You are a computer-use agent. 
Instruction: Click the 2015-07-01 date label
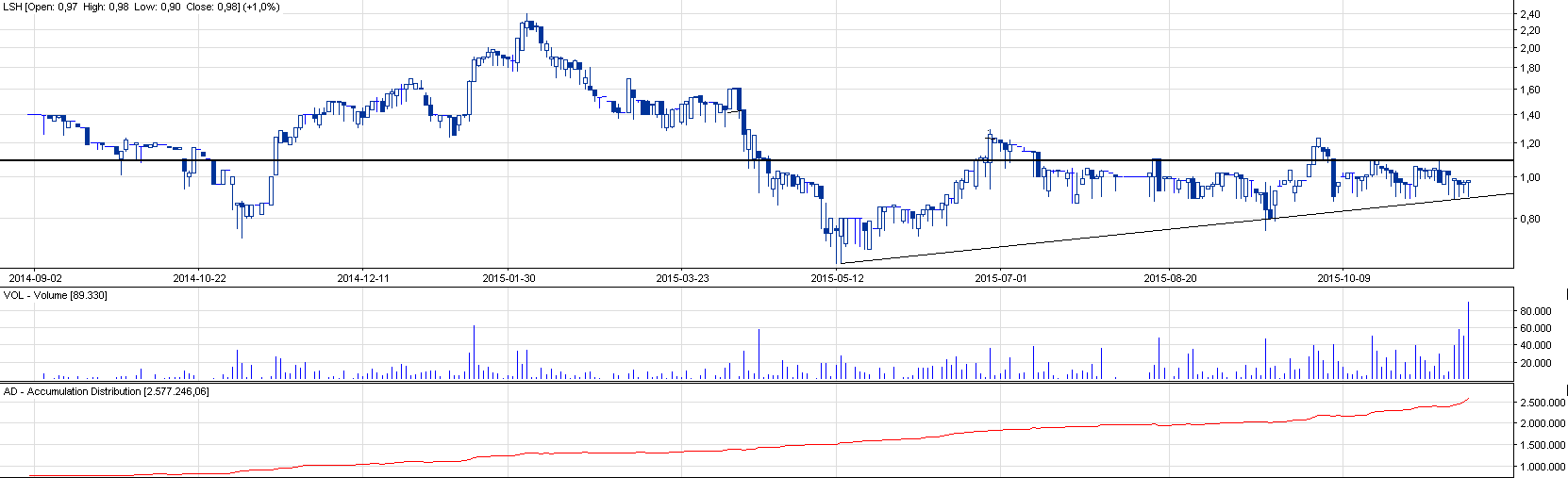tap(1001, 278)
